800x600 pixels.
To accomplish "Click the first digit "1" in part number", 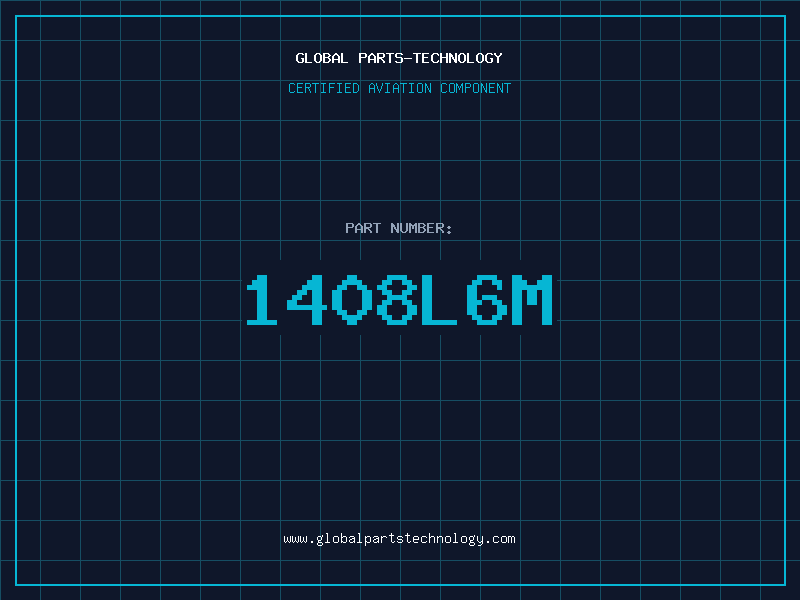I will coord(263,300).
